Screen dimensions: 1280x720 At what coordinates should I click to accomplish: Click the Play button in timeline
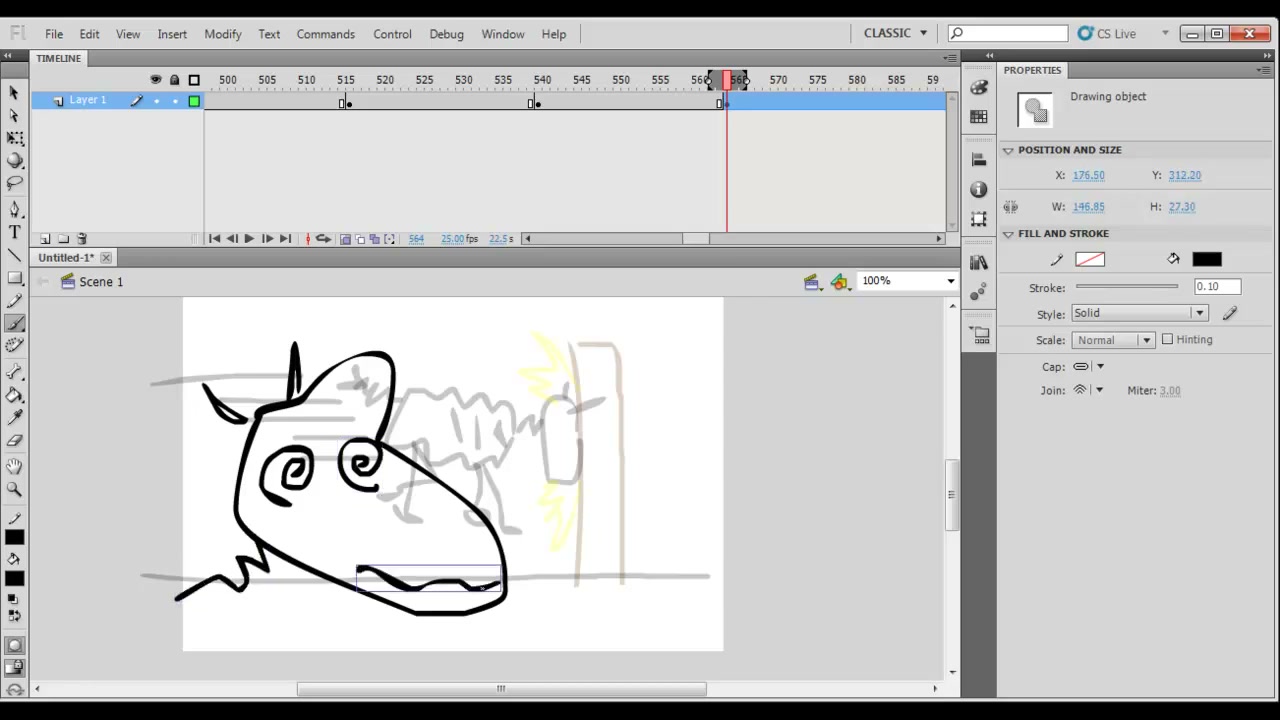pos(249,239)
